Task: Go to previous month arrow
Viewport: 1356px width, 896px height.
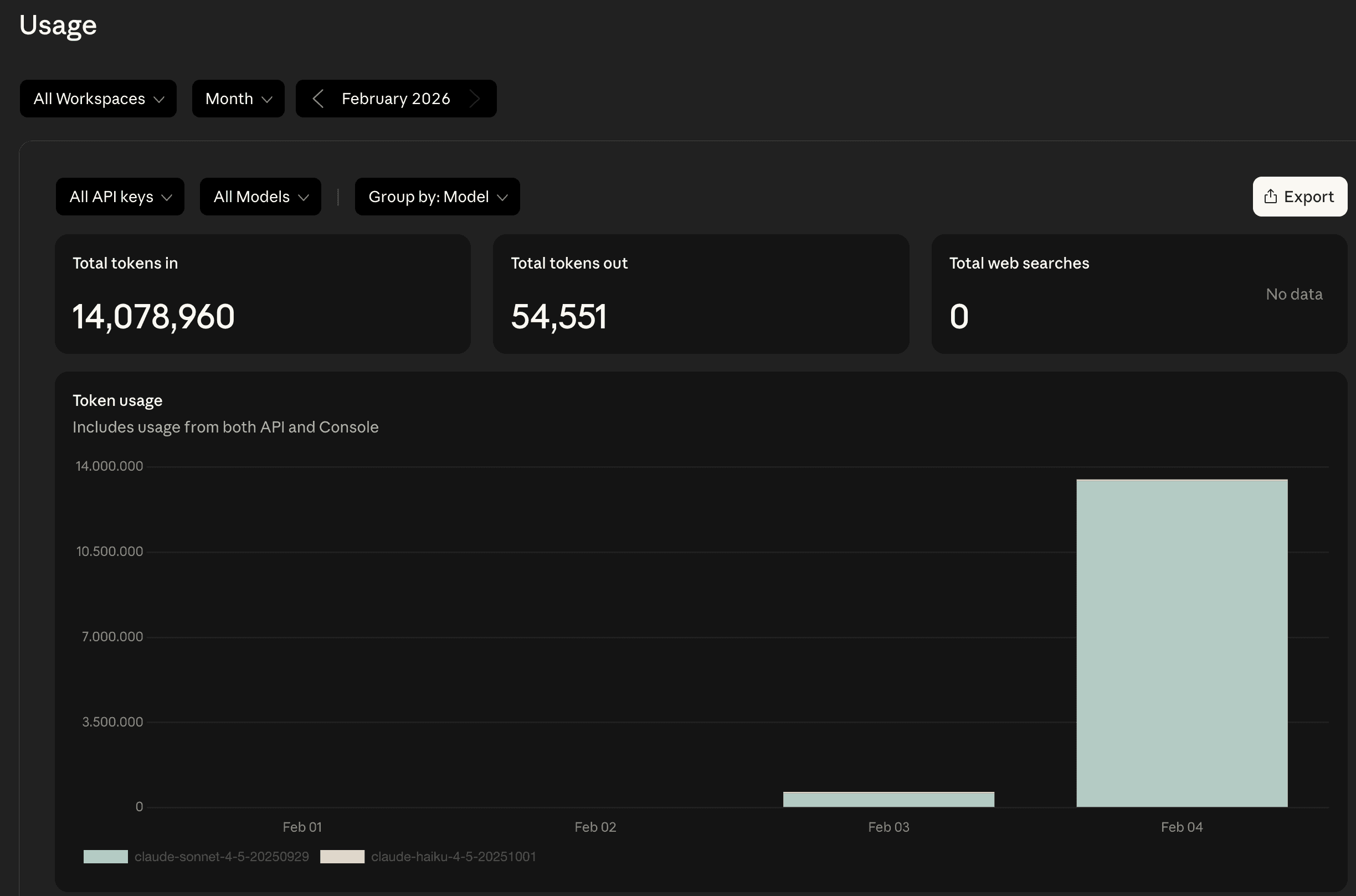Action: tap(319, 99)
